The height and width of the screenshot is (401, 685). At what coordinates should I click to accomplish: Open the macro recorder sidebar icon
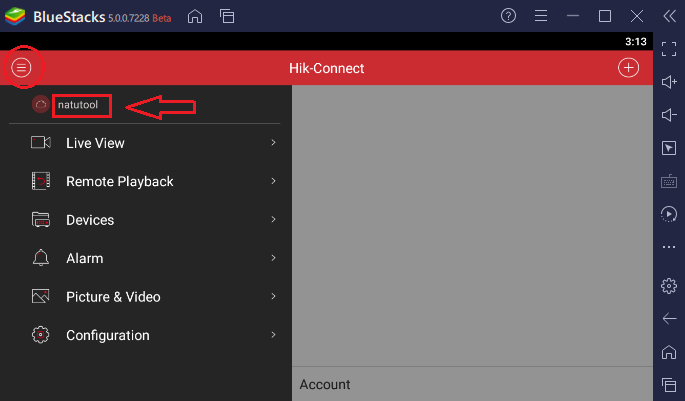(x=669, y=214)
